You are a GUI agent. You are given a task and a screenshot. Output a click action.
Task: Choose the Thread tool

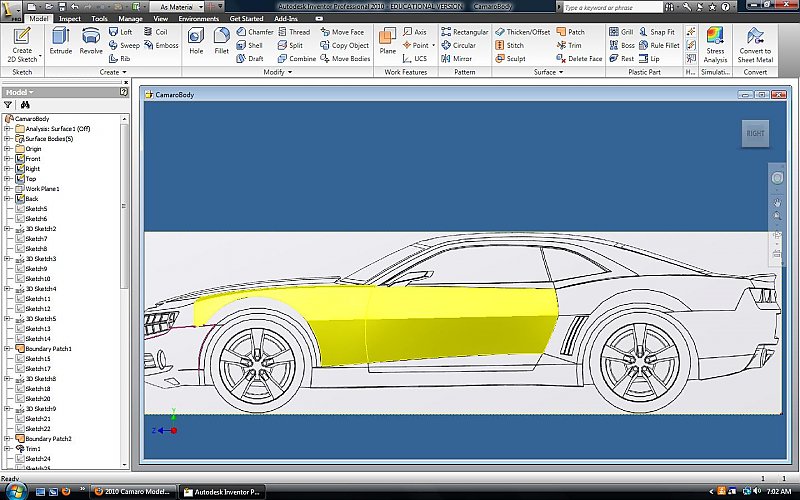tap(294, 32)
